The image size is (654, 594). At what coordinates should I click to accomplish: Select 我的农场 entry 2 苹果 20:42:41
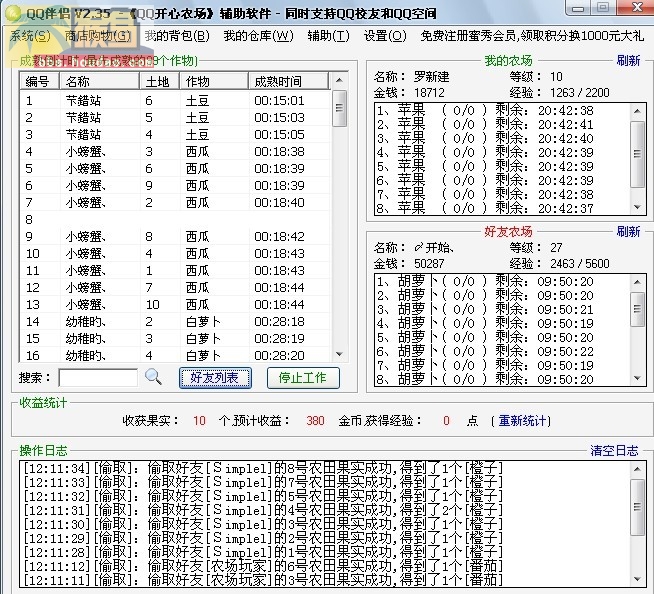click(x=503, y=124)
